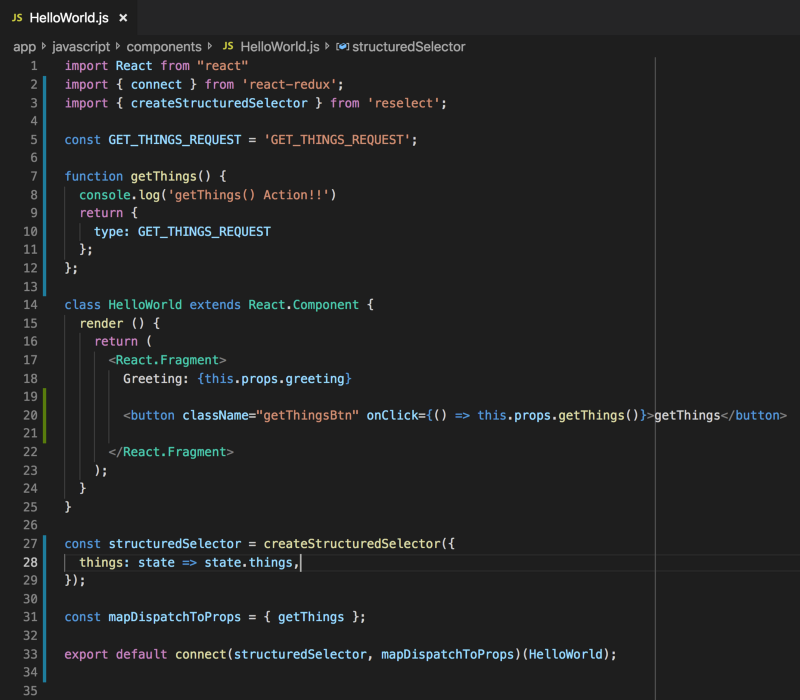Click 'mapDispatchToProps' declaration on line 31

(x=174, y=617)
